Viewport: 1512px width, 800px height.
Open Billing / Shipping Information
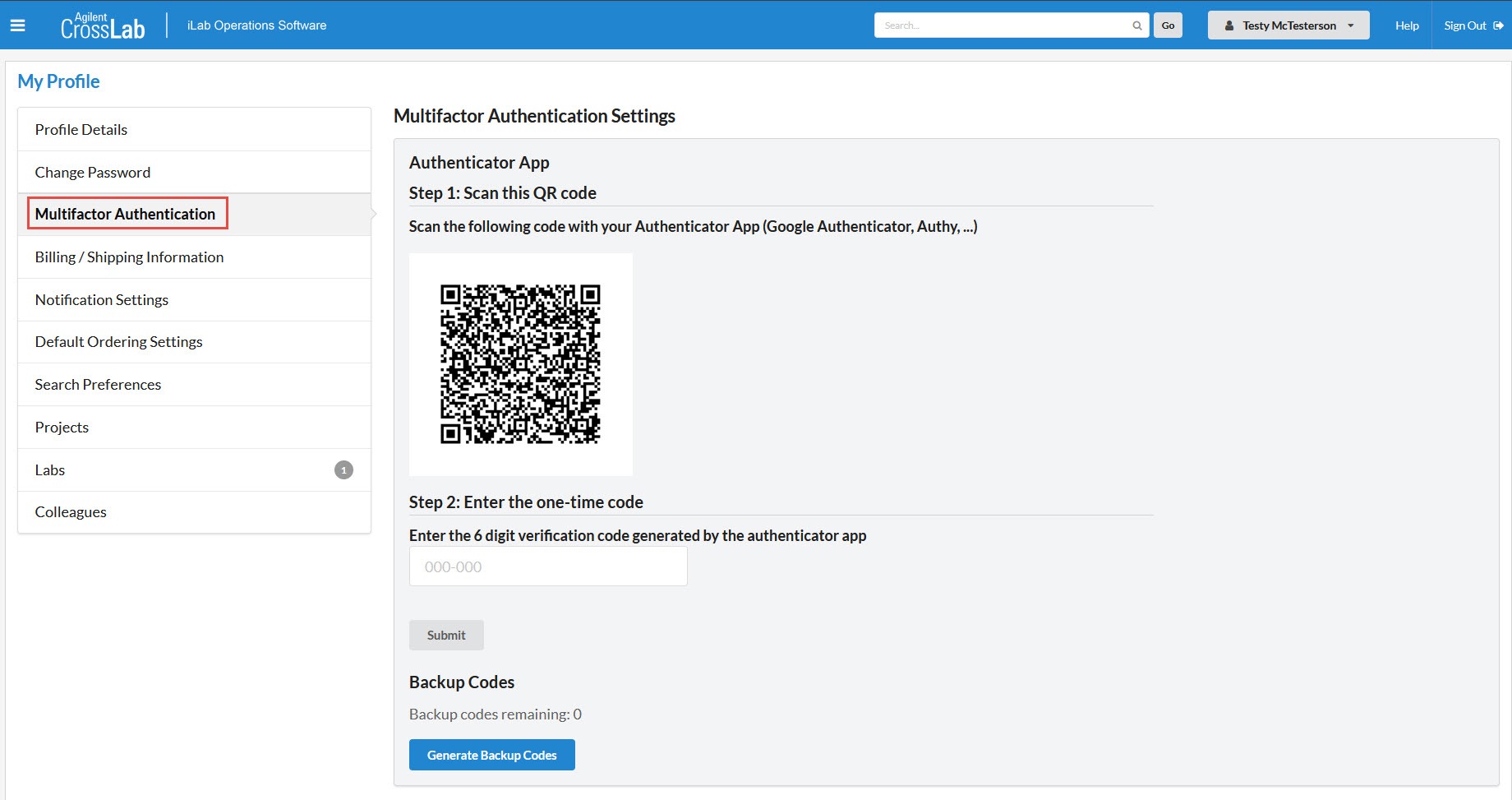129,257
